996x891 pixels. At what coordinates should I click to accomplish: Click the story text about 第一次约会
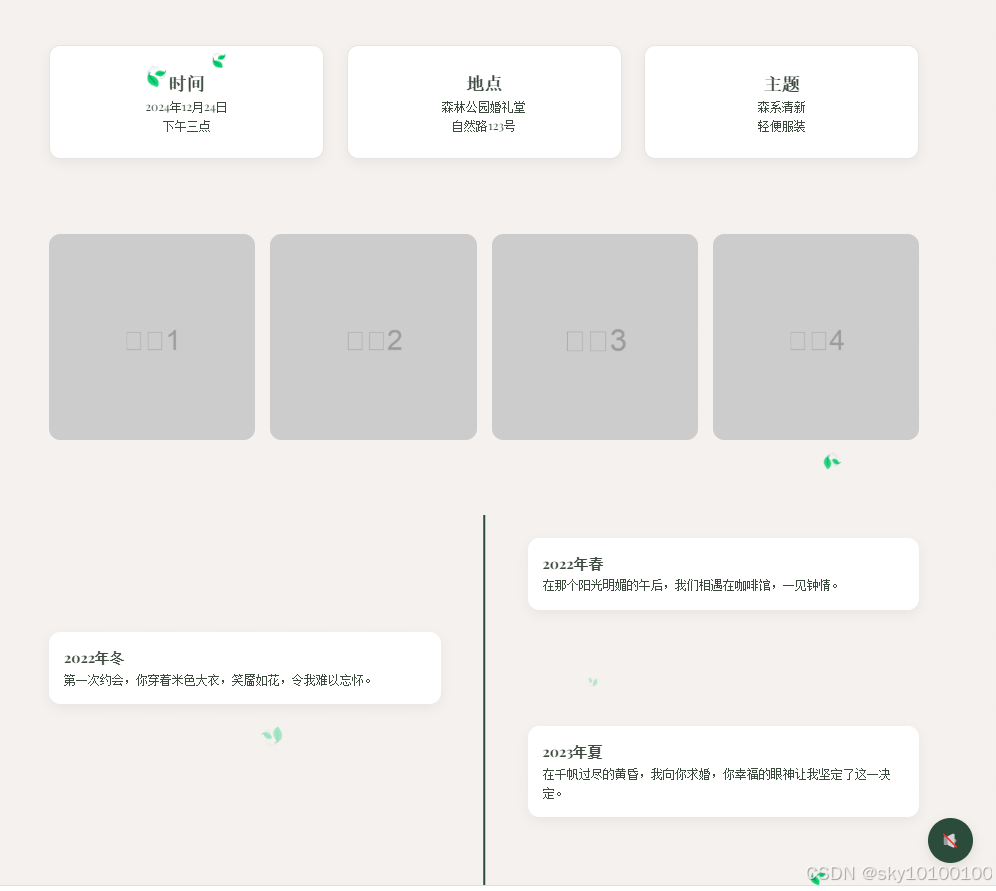[x=217, y=680]
